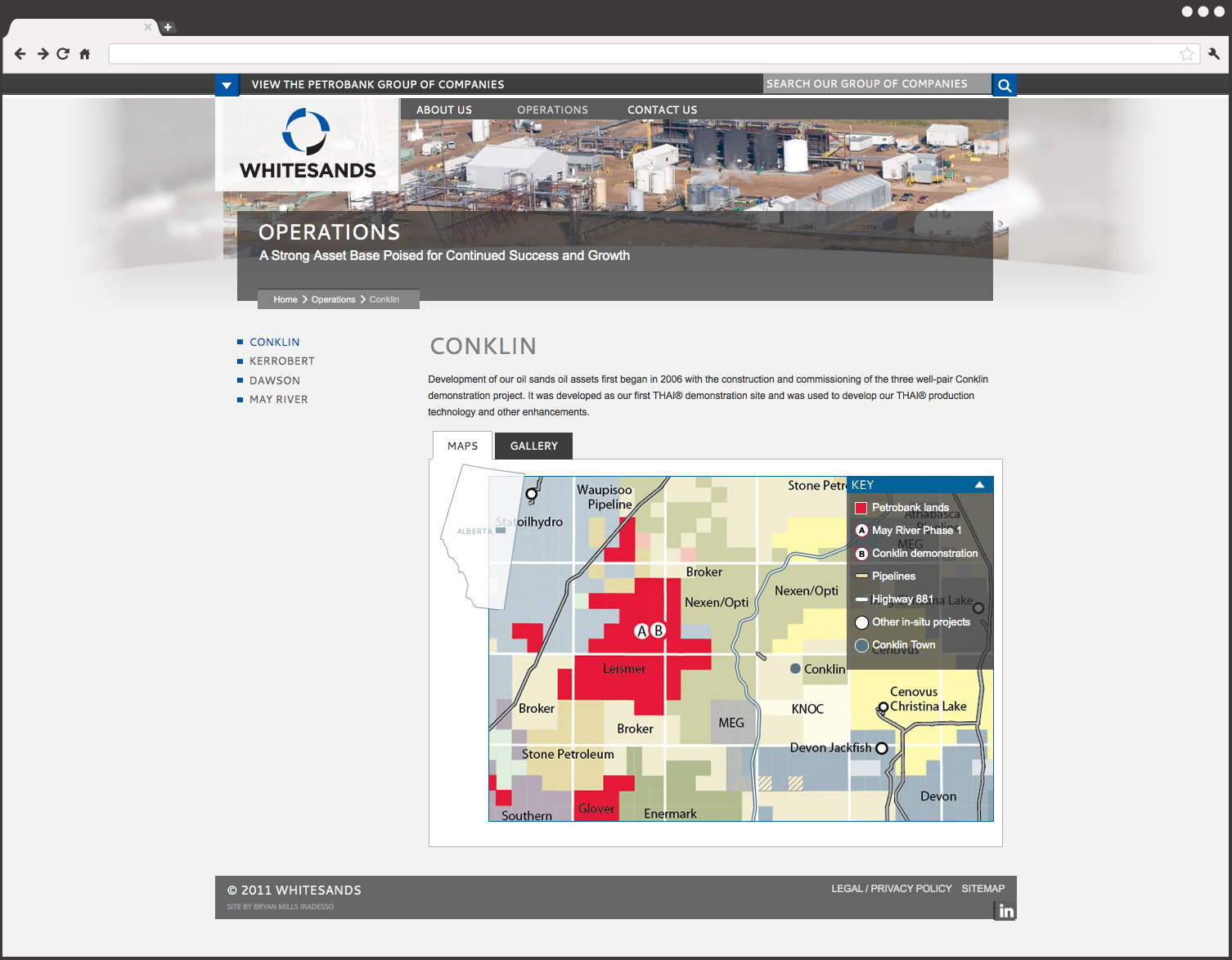
Task: Click the browser forward arrow
Action: tap(43, 54)
